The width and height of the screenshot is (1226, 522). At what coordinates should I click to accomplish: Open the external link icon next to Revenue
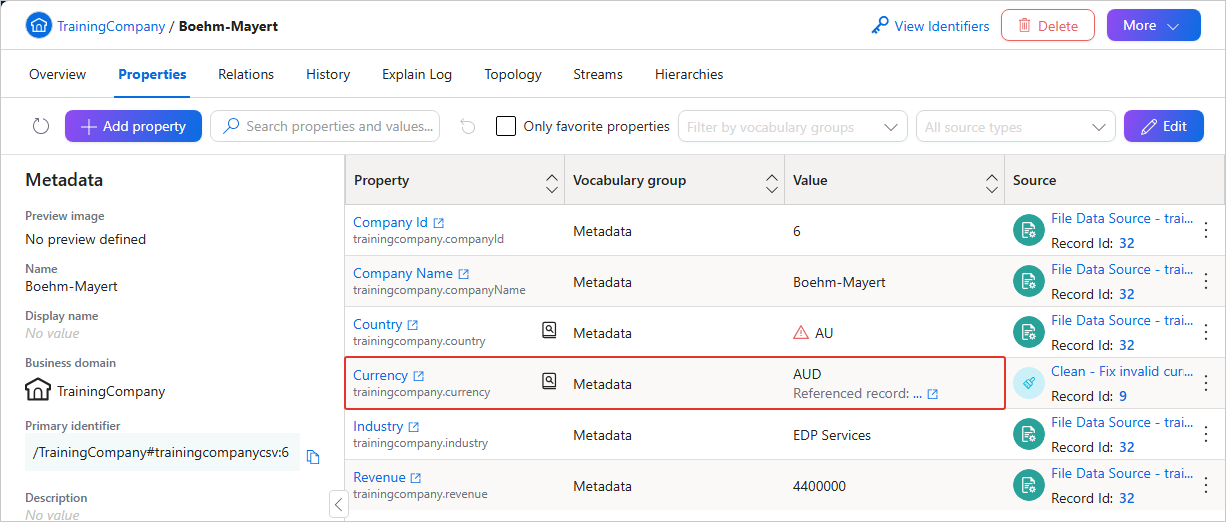(416, 478)
